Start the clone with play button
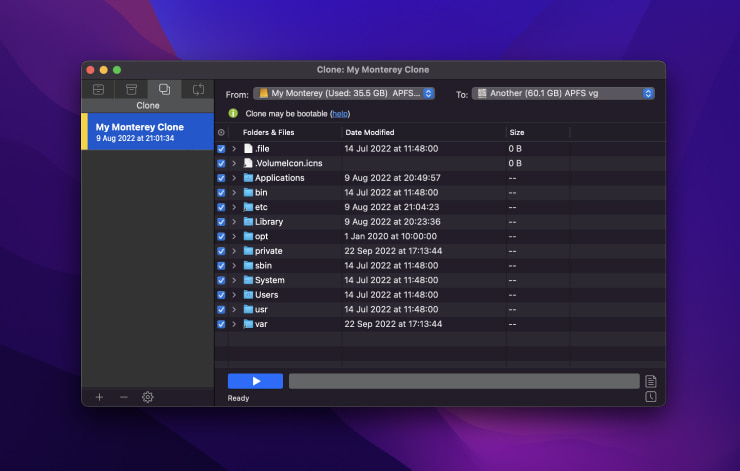Viewport: 740px width, 471px height. [x=255, y=381]
